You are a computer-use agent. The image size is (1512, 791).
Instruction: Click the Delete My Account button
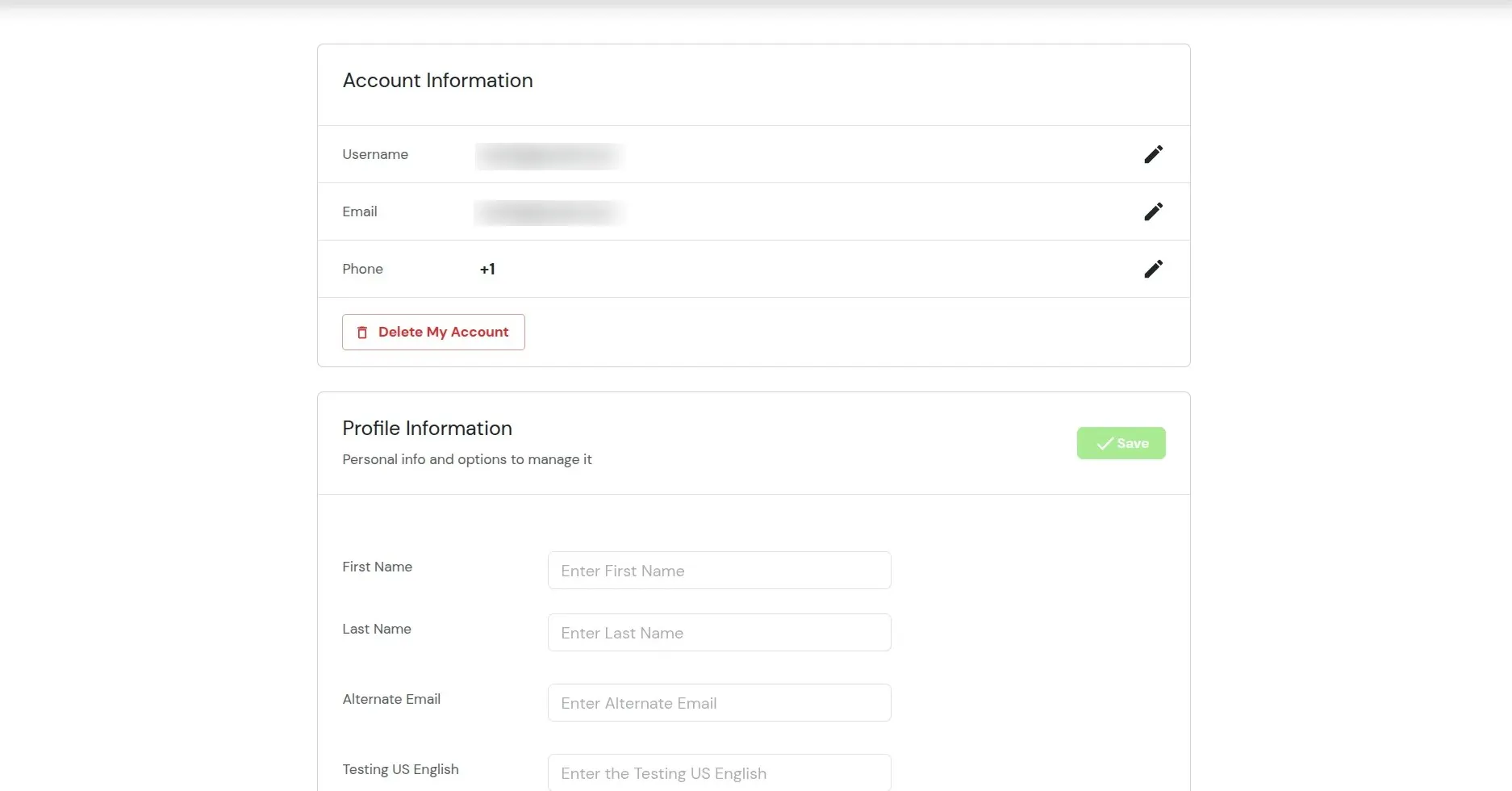coord(433,332)
